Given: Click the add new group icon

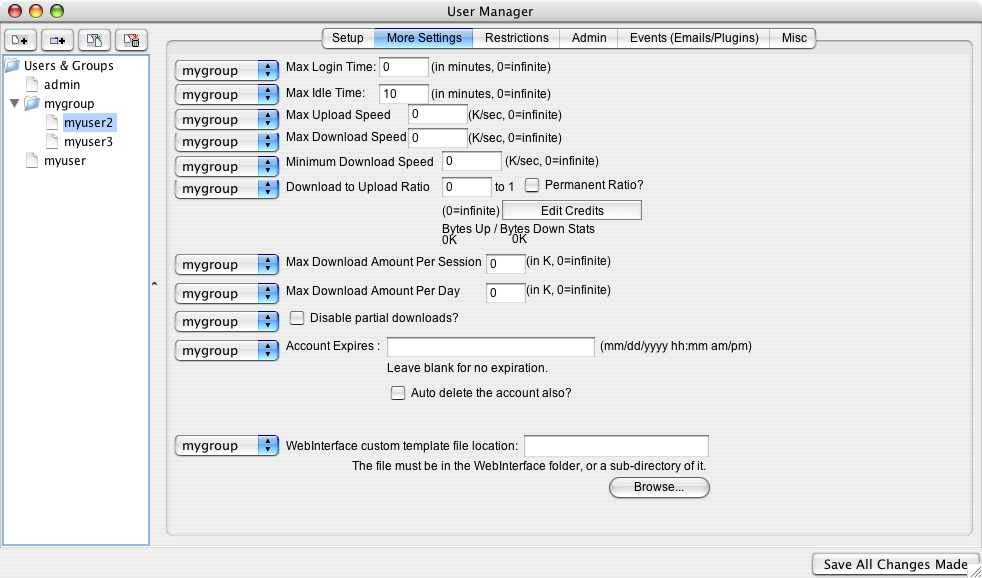Looking at the screenshot, I should click(58, 40).
